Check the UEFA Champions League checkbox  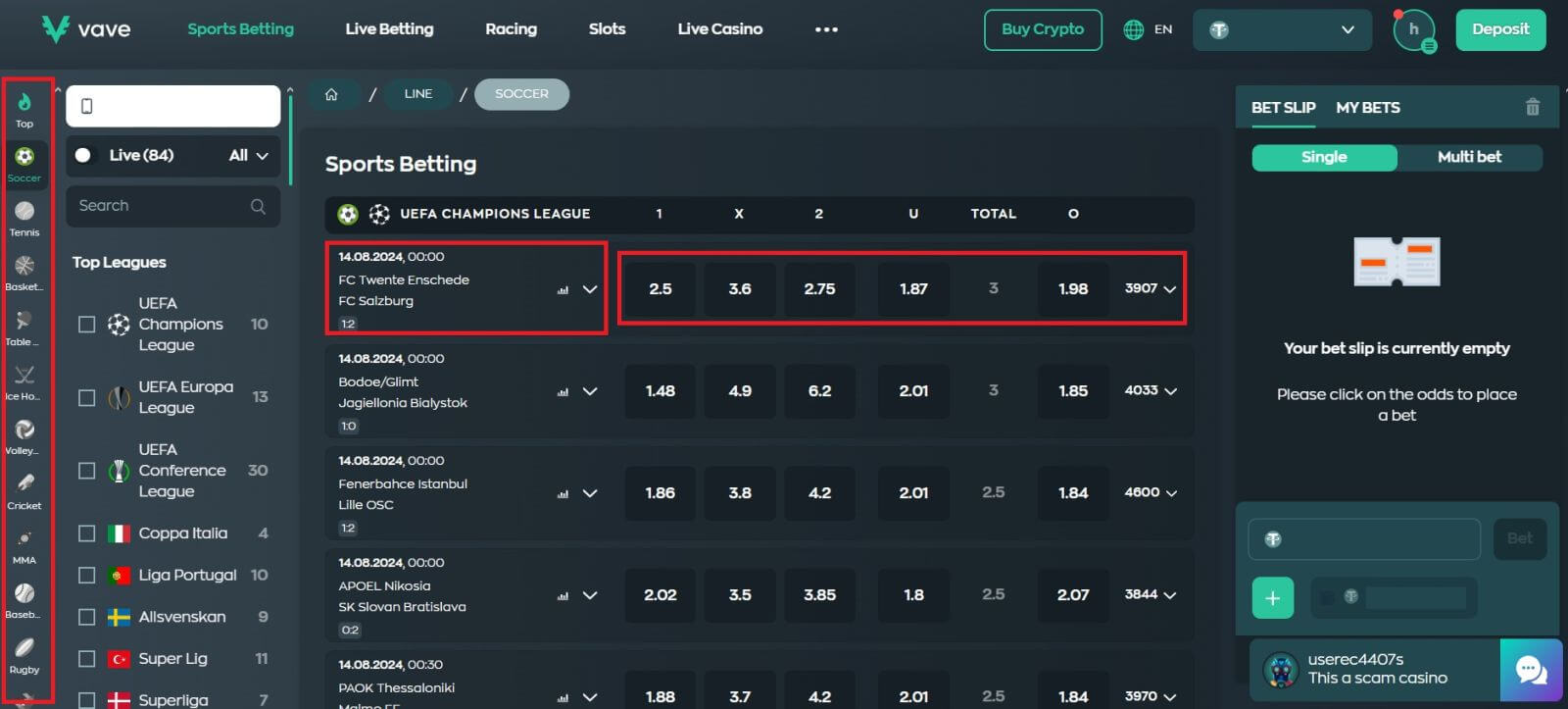(87, 325)
